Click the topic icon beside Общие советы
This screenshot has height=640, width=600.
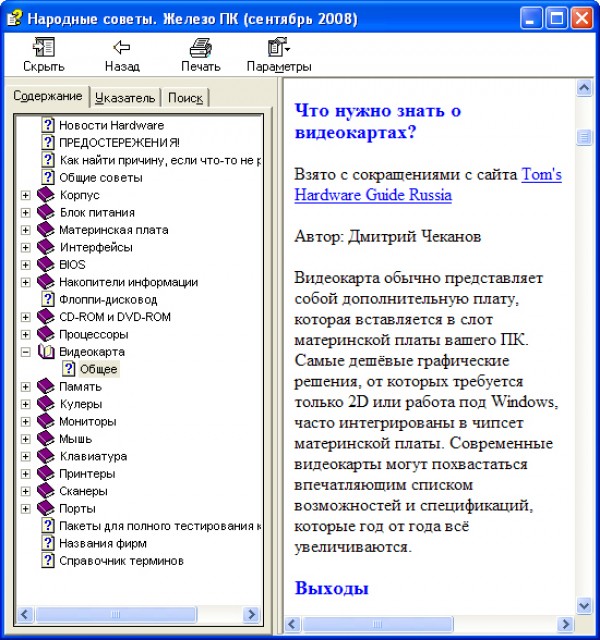tap(48, 177)
